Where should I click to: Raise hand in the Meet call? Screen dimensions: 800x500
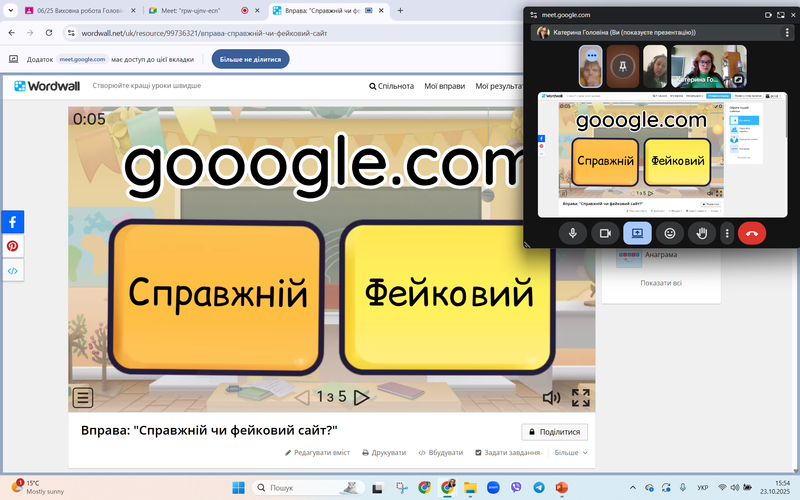(702, 233)
